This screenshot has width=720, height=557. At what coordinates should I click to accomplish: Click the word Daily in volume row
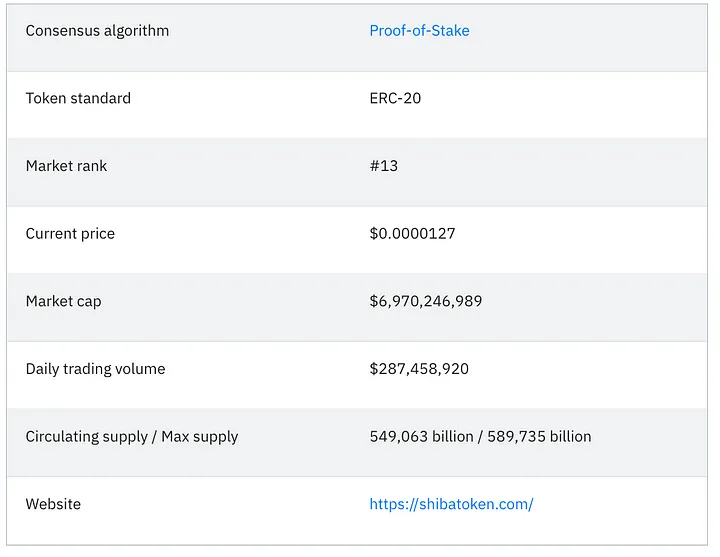44,369
